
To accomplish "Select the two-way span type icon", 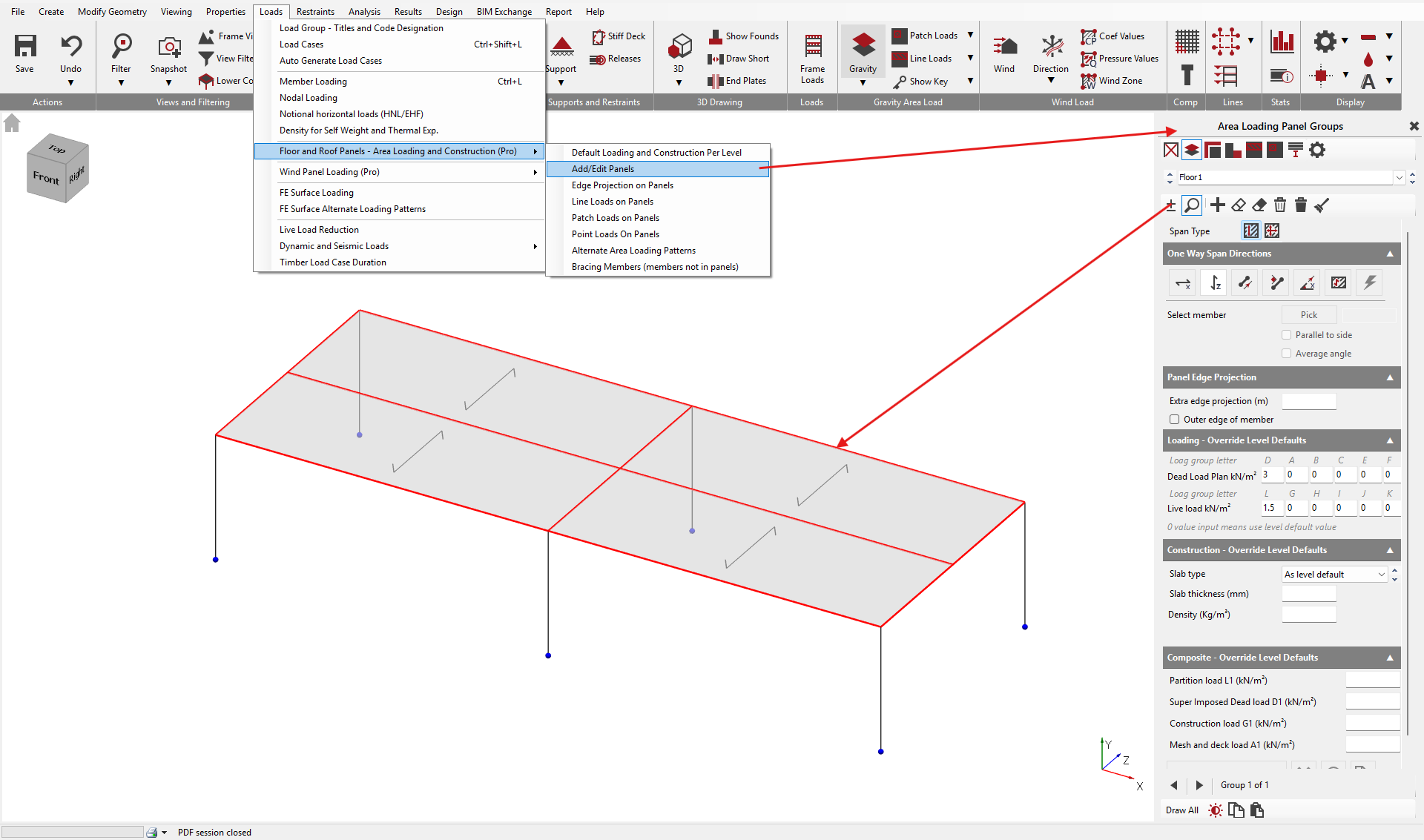I will coord(1272,231).
